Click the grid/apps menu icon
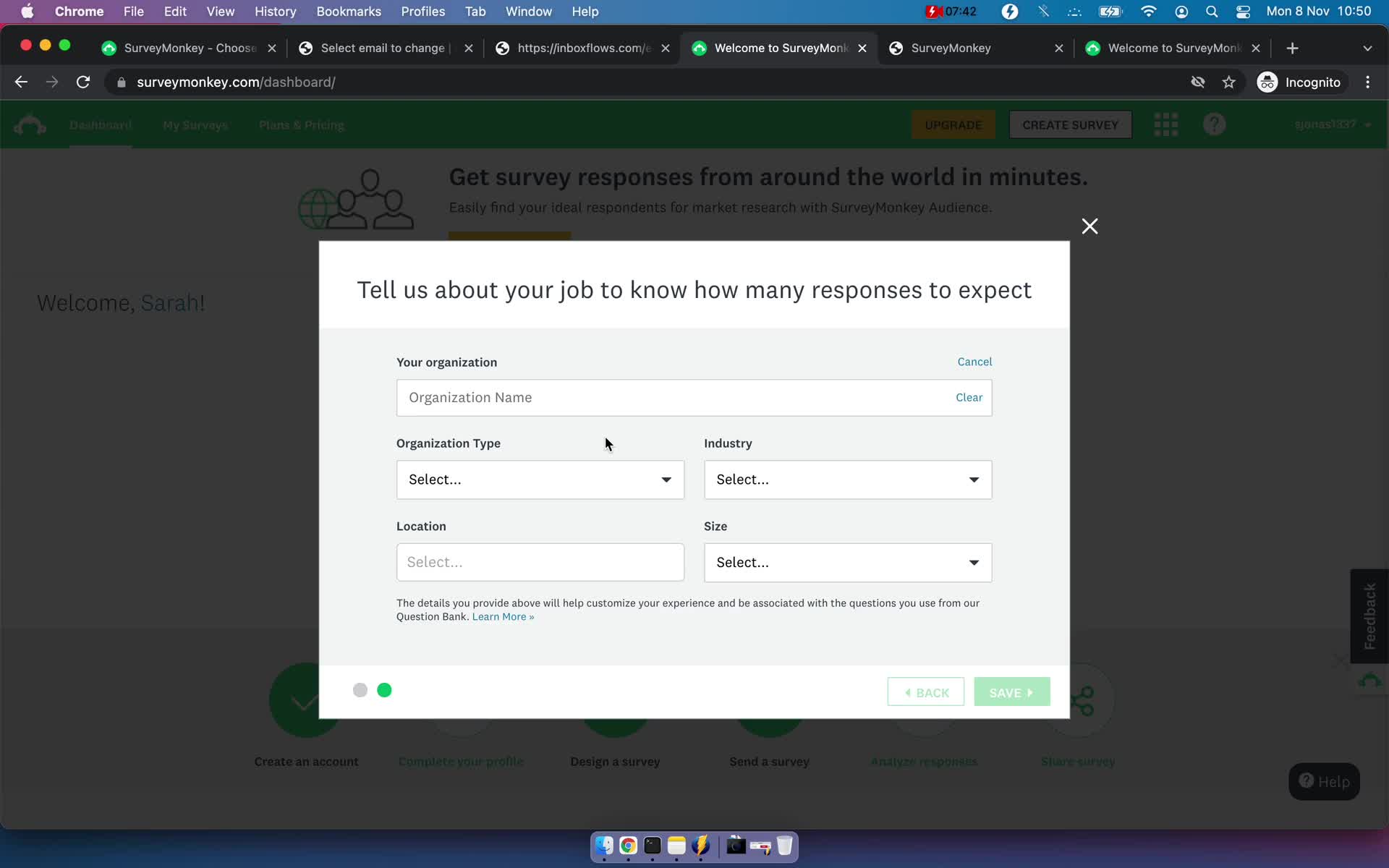 pos(1165,124)
